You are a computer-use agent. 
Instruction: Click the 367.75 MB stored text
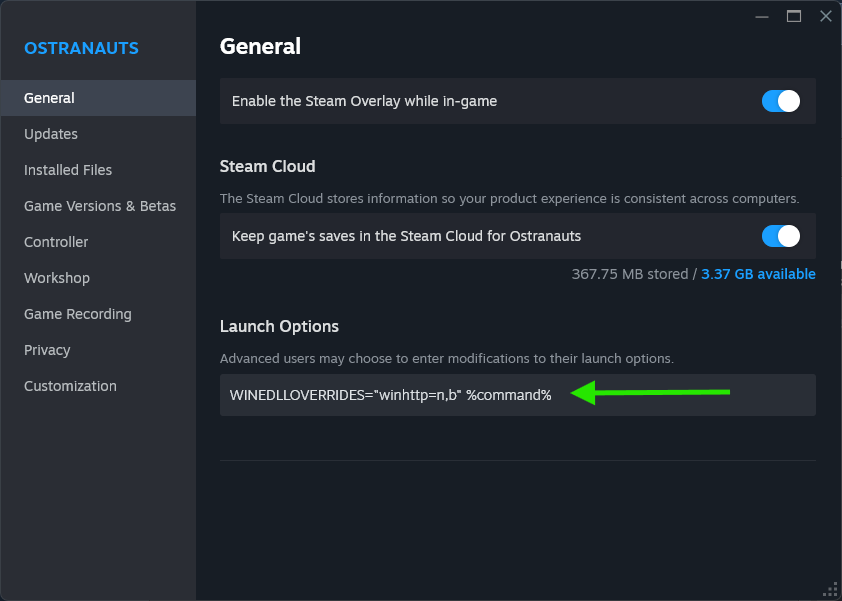630,274
